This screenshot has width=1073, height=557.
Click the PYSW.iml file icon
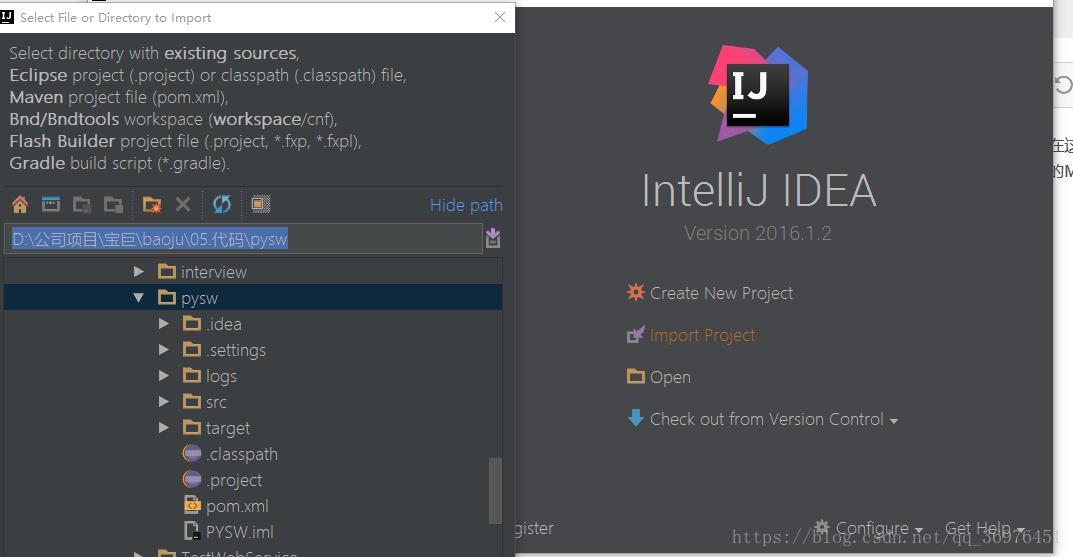point(192,531)
